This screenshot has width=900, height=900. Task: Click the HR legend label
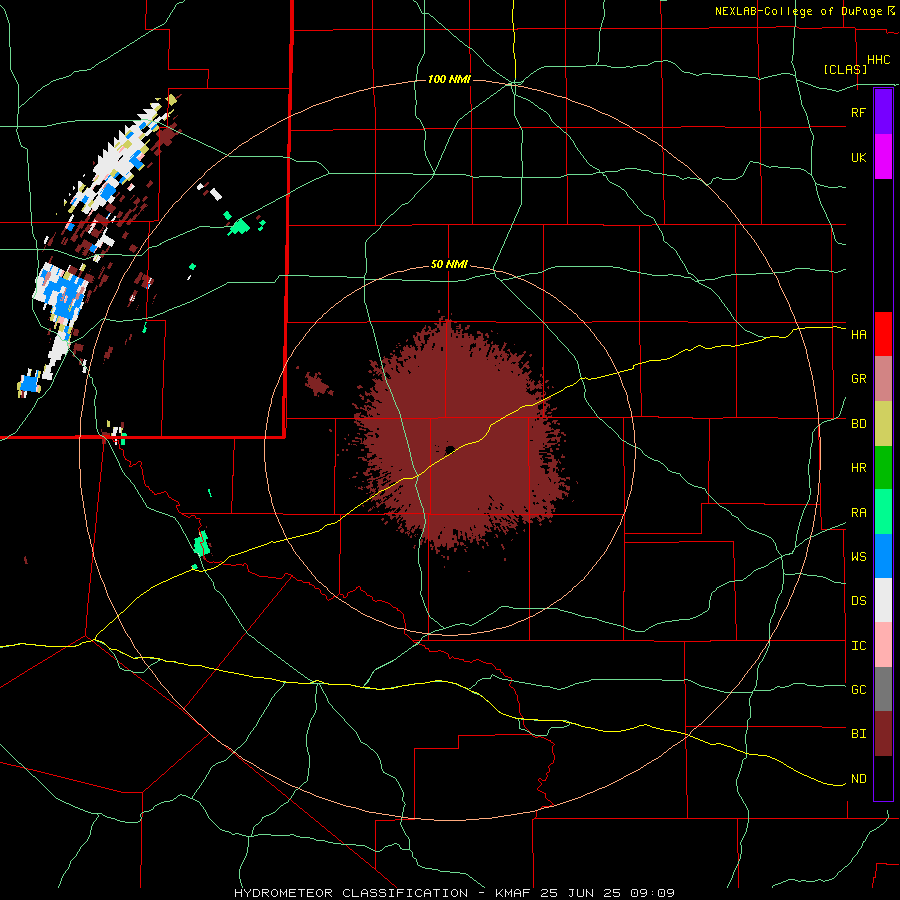coord(858,468)
